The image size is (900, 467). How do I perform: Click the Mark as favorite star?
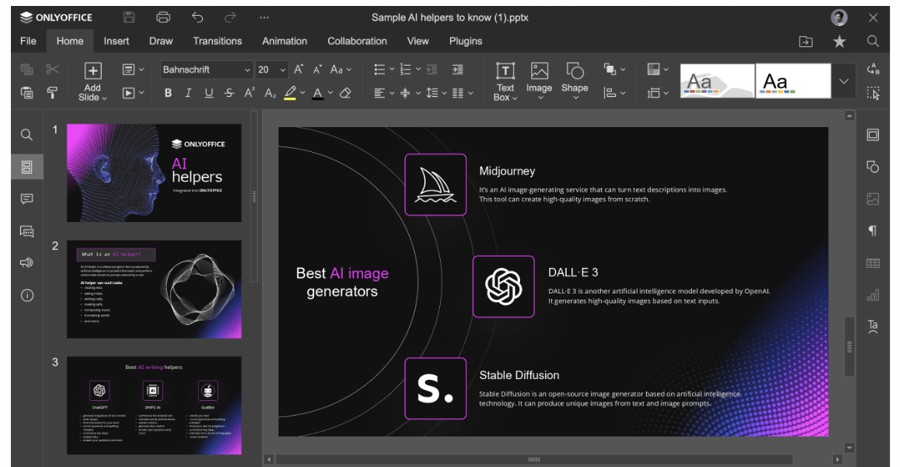pos(839,41)
